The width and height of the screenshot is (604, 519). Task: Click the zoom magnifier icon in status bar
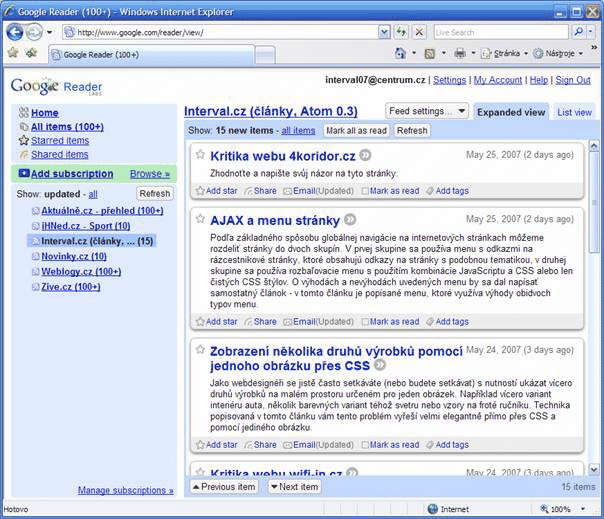[544, 509]
